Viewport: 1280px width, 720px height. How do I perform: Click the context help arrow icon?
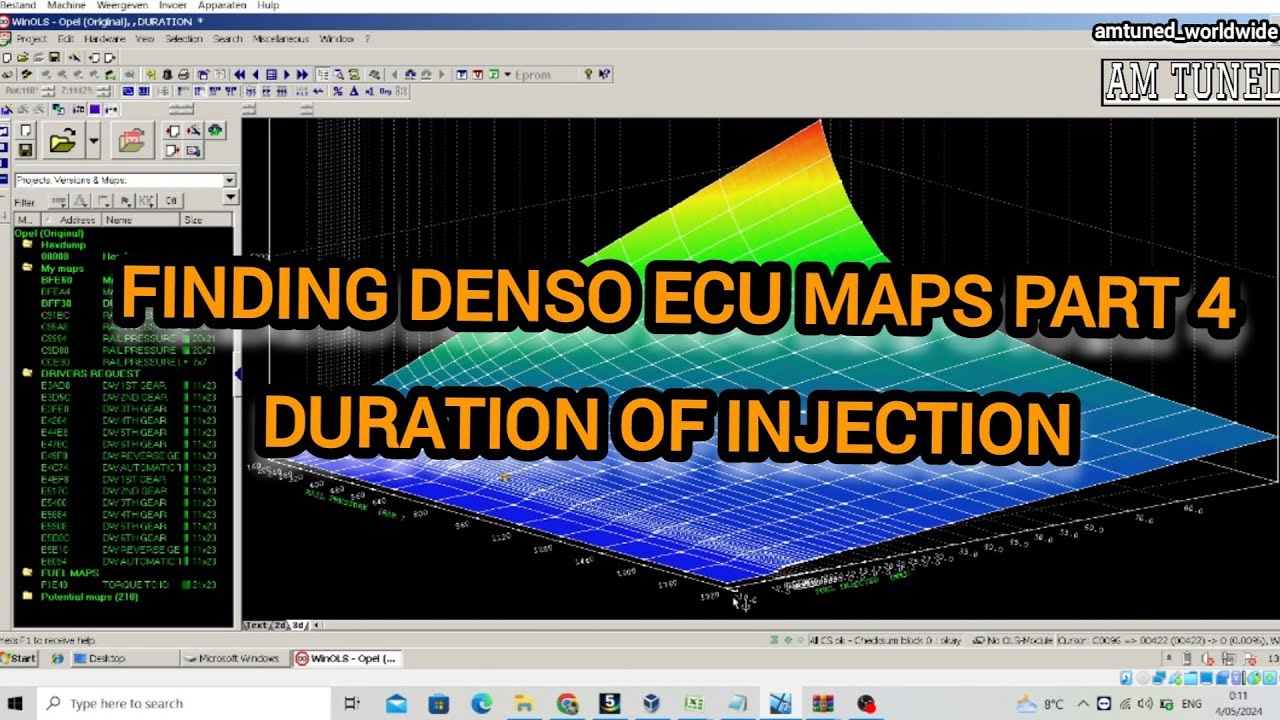tap(604, 75)
